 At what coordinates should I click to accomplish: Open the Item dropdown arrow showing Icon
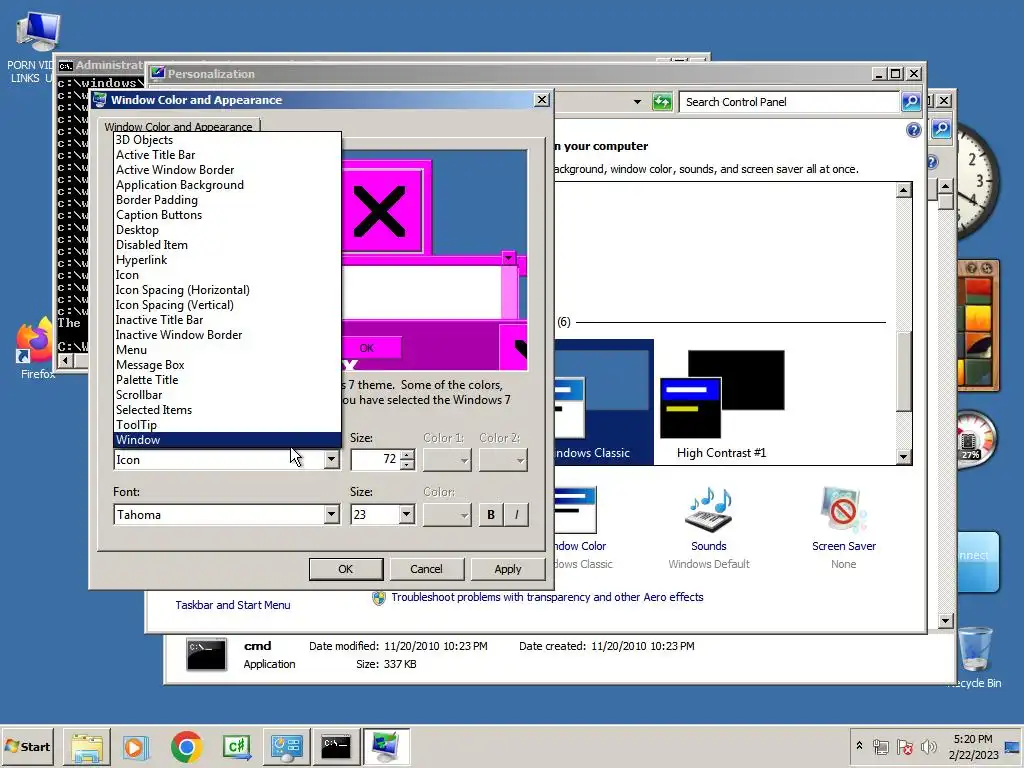click(331, 459)
